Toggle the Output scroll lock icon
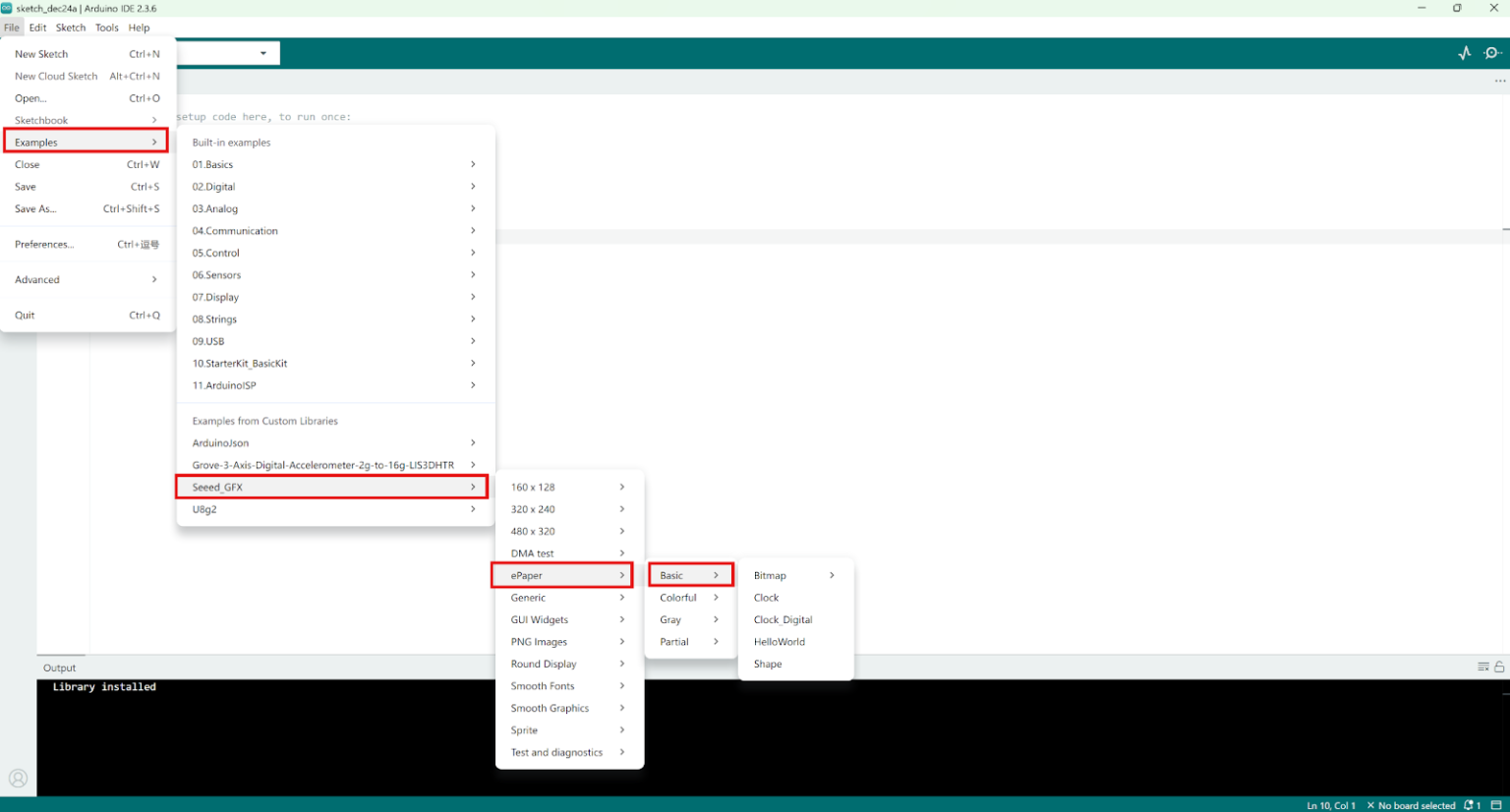 tap(1499, 667)
